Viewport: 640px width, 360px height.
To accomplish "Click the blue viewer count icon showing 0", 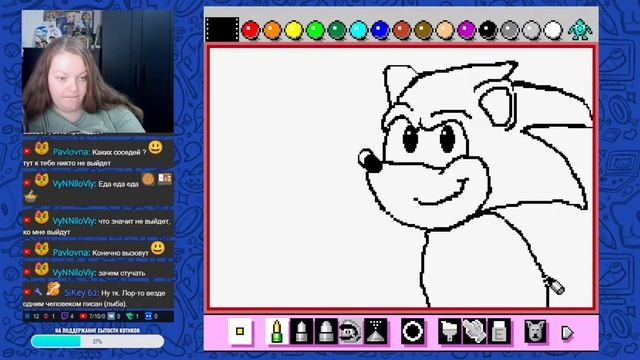I will (149, 316).
